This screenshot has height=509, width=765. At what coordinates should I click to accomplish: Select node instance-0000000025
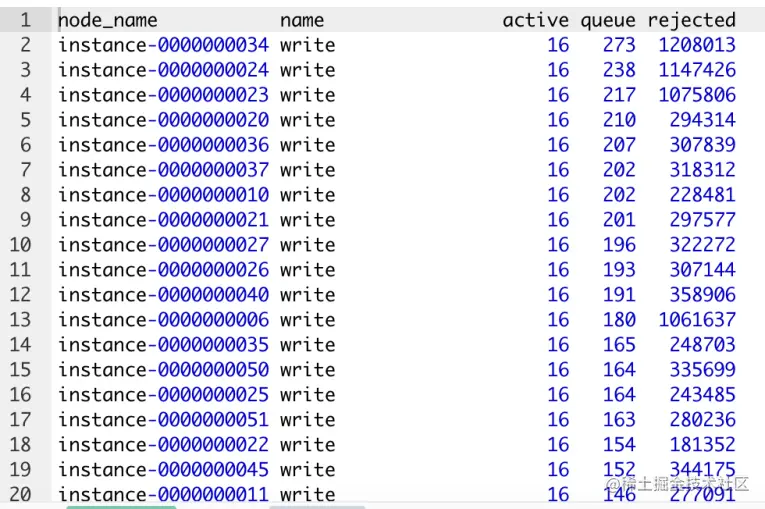pyautogui.click(x=163, y=394)
